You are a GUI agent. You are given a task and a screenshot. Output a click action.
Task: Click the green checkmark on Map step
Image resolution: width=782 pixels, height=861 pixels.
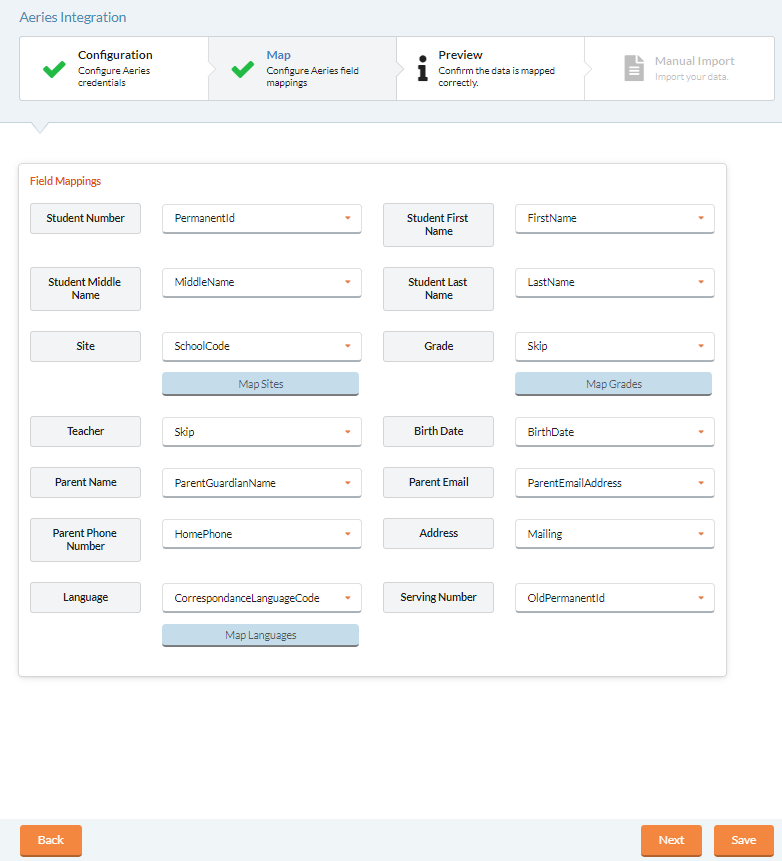[243, 69]
